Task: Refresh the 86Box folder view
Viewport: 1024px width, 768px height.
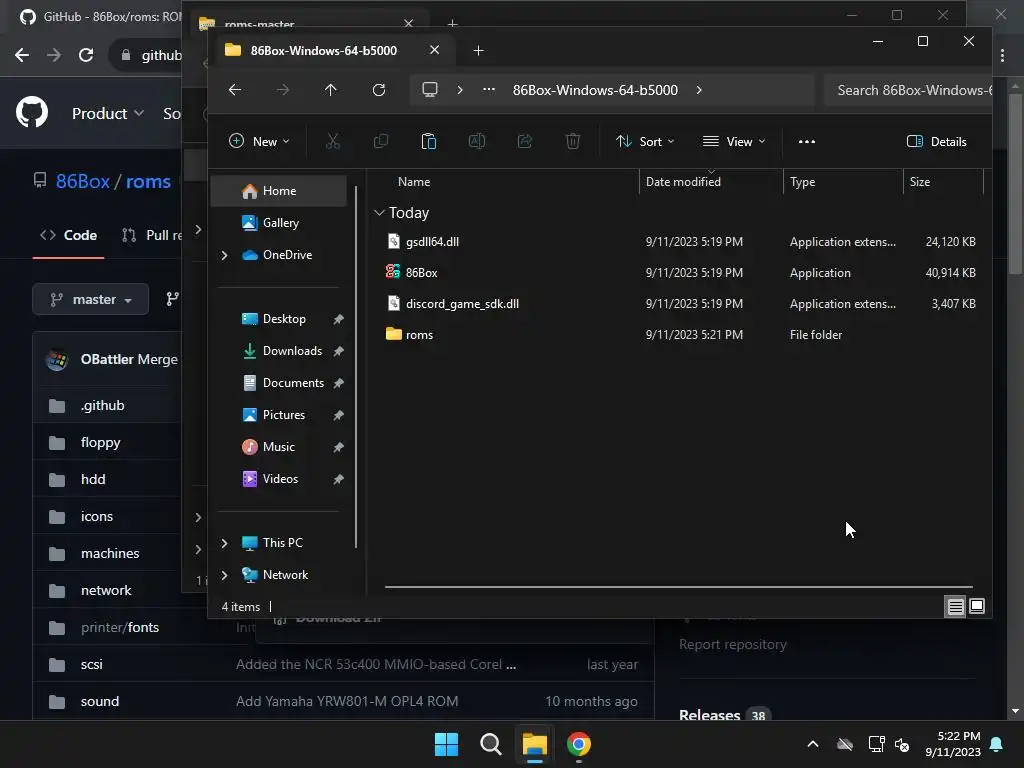Action: click(x=379, y=90)
